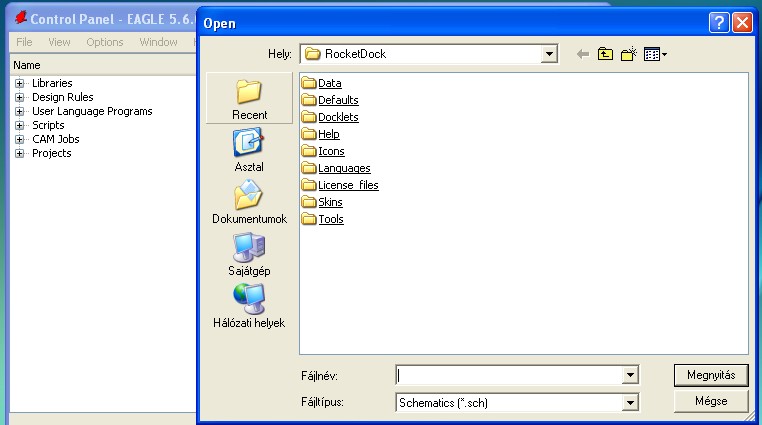Click the Defaults folder name

pos(338,100)
